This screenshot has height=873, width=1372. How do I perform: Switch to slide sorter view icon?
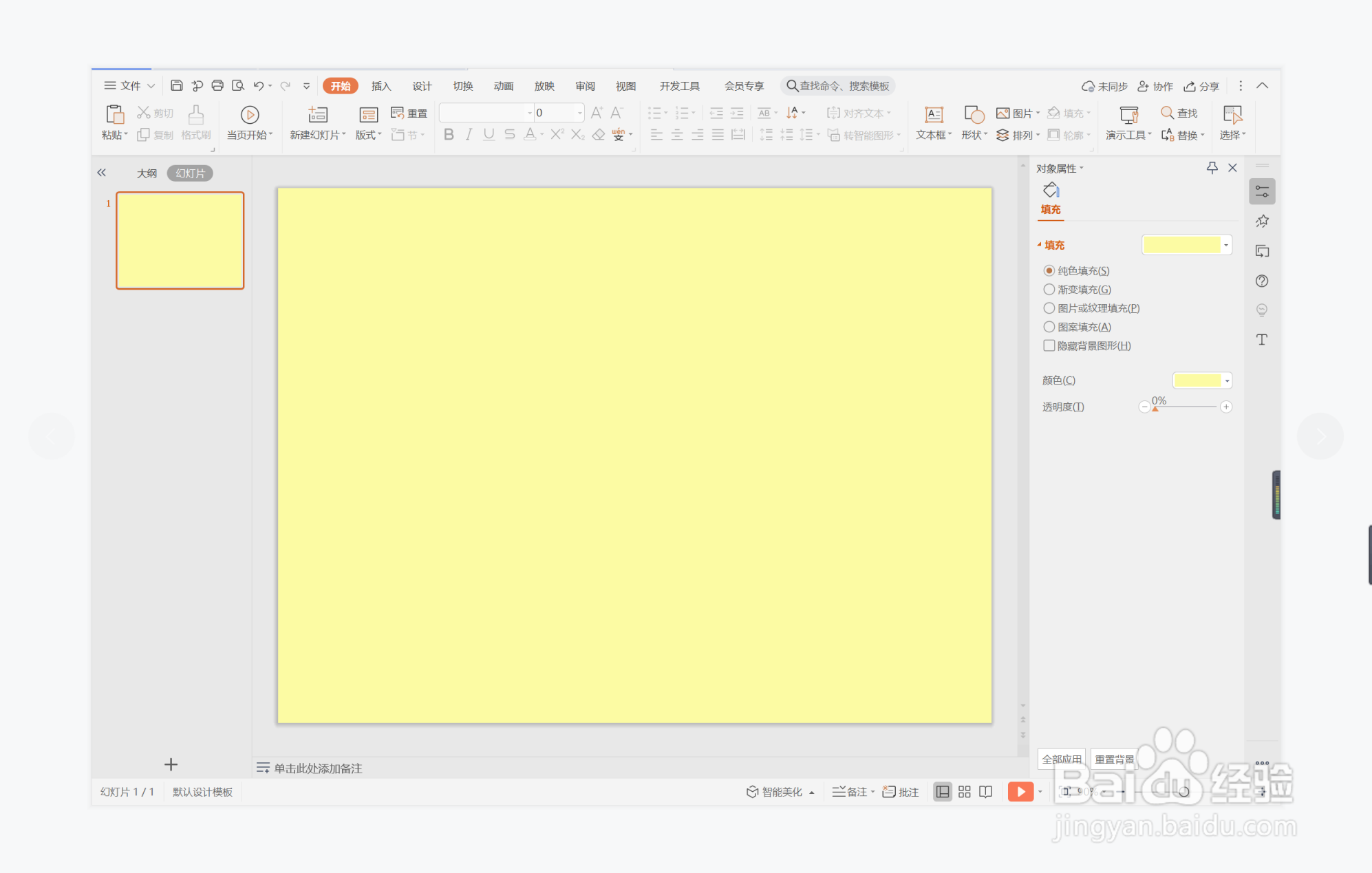965,792
